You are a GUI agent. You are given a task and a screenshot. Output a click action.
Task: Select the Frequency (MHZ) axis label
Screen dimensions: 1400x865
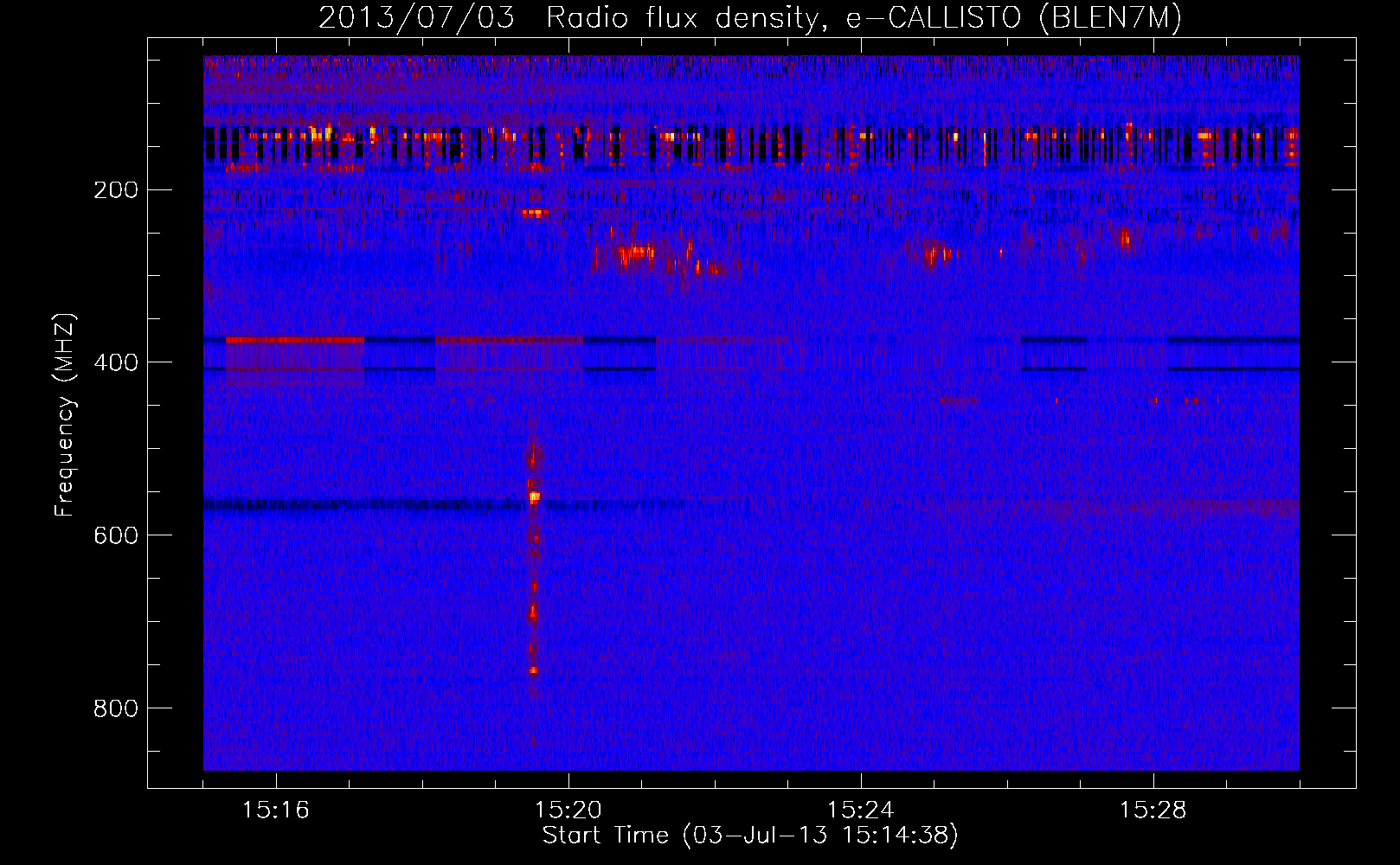65,415
